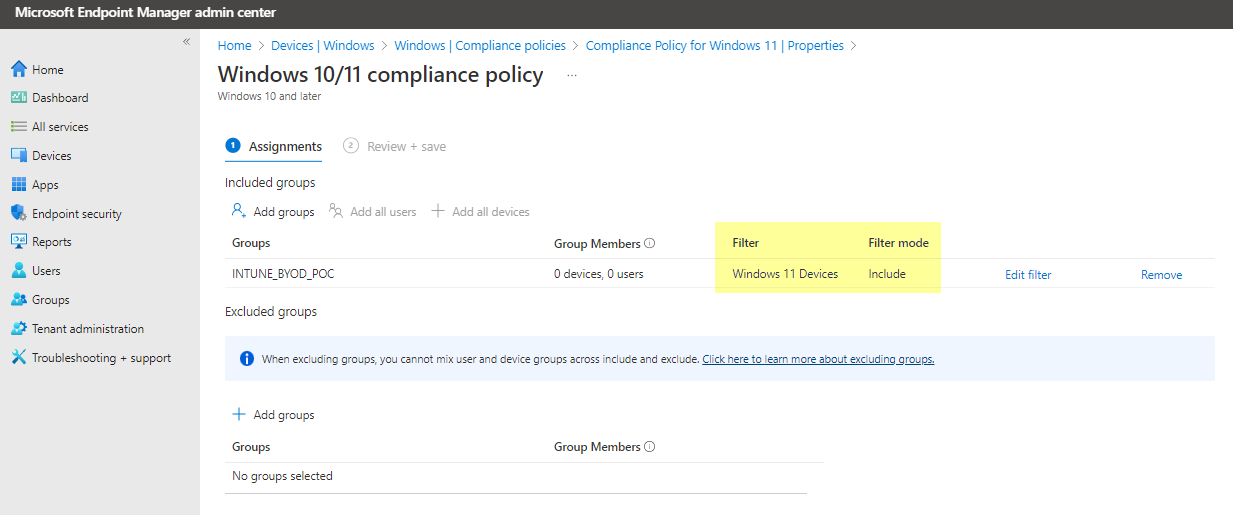The width and height of the screenshot is (1233, 515).
Task: Click the INTUNE_BYOD_POC group name
Action: pyautogui.click(x=283, y=274)
